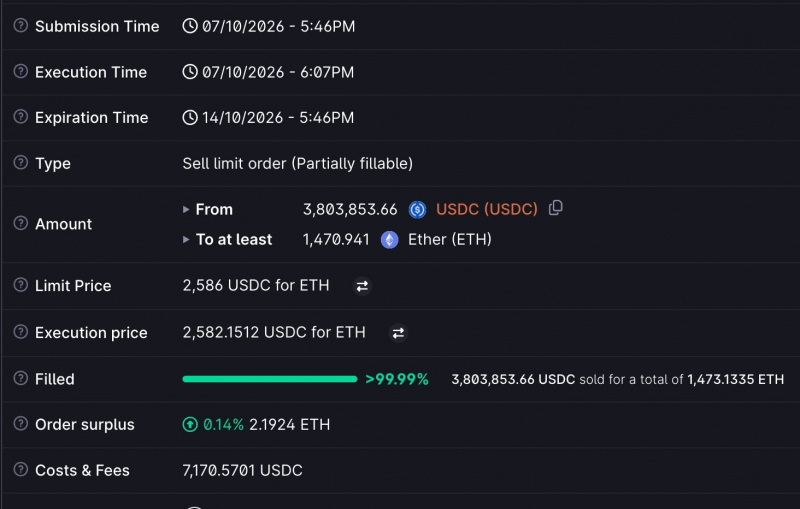Click the green Filled progress bar
The width and height of the screenshot is (800, 509).
pyautogui.click(x=270, y=379)
